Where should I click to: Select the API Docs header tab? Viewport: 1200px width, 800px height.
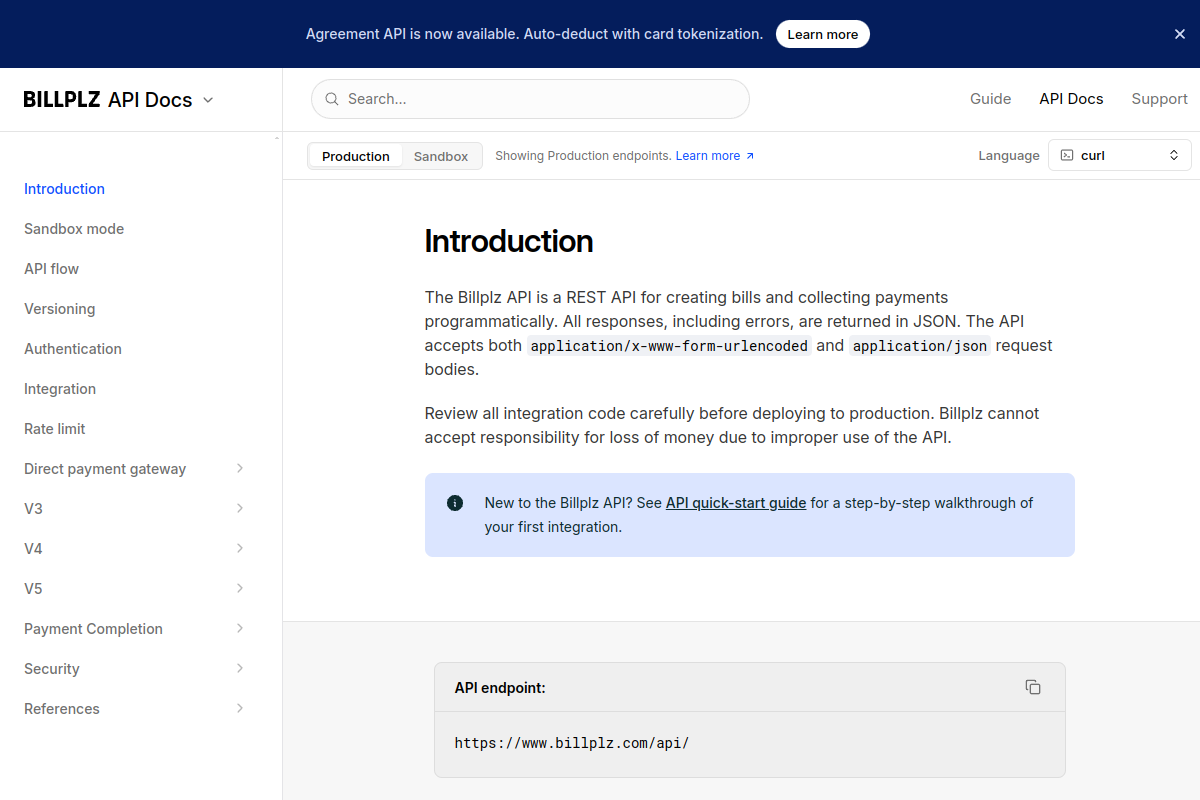(x=1071, y=99)
